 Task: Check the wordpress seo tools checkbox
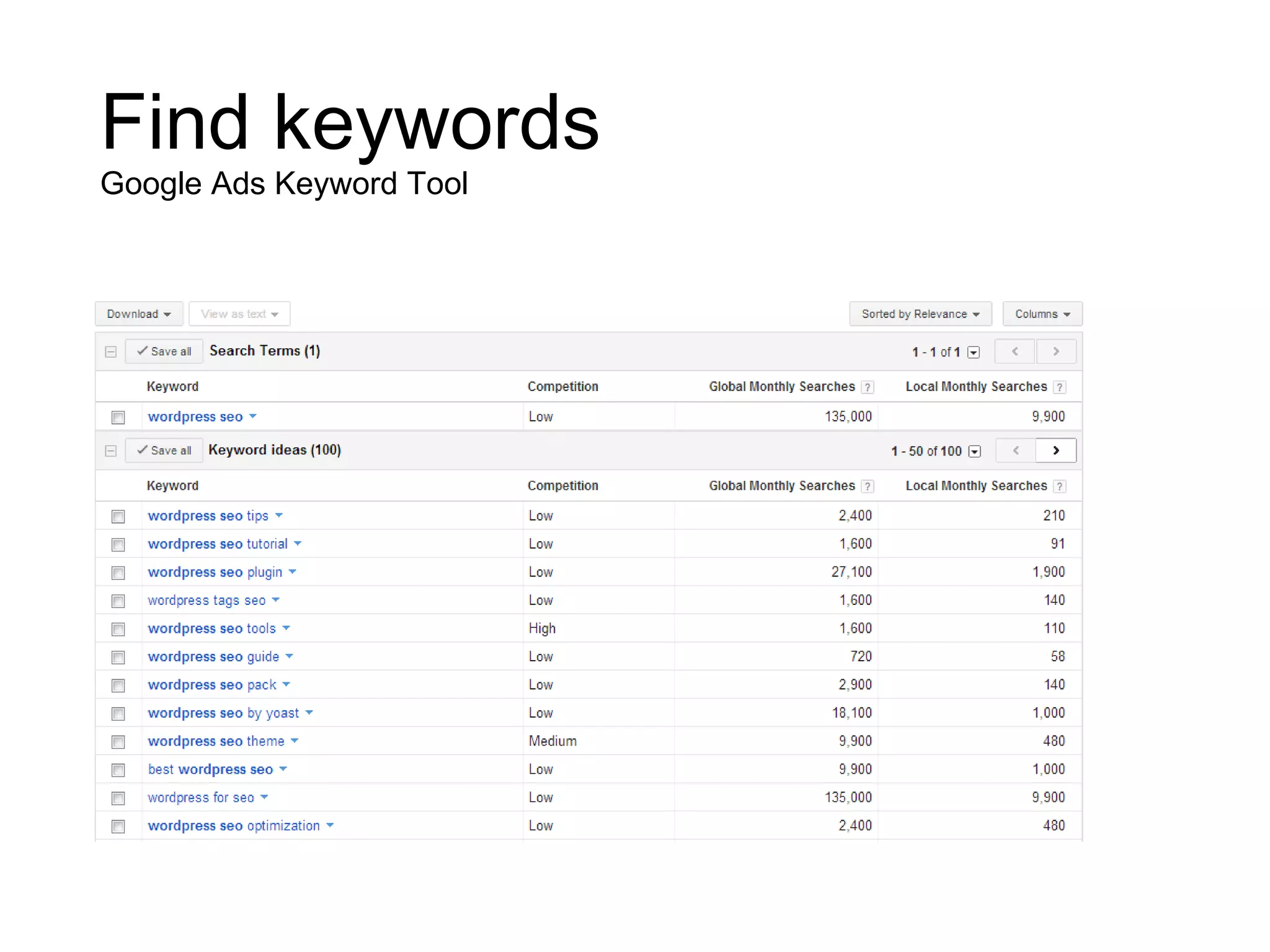(x=118, y=629)
